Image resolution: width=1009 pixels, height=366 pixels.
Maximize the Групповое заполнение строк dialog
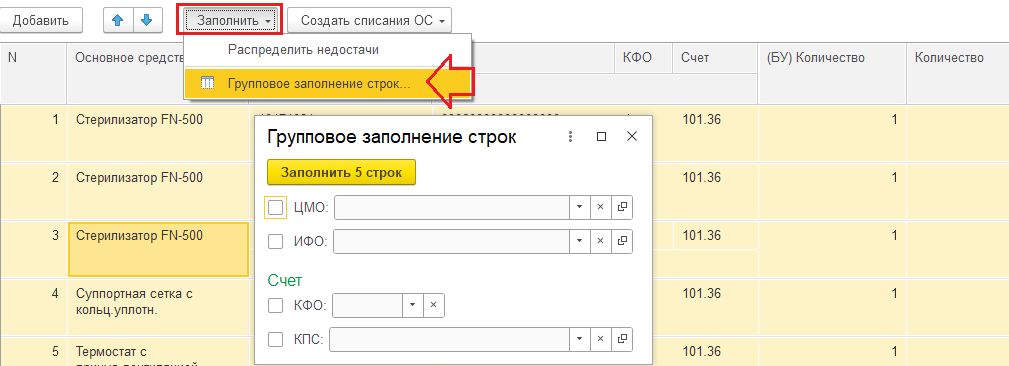coord(602,136)
